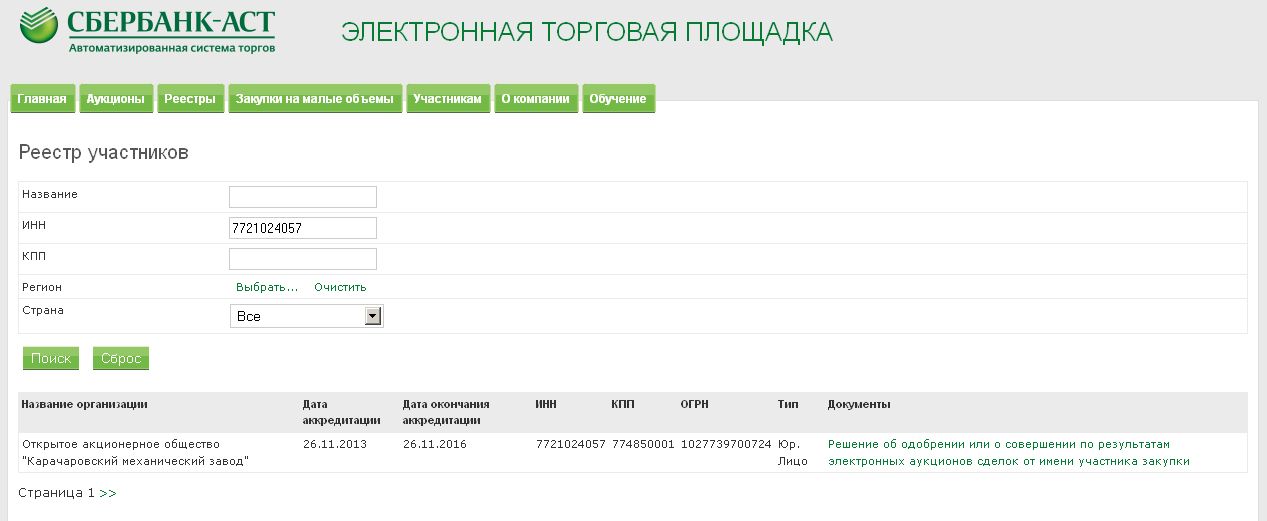The height and width of the screenshot is (521, 1267).
Task: Focus the Название input field
Action: click(303, 197)
